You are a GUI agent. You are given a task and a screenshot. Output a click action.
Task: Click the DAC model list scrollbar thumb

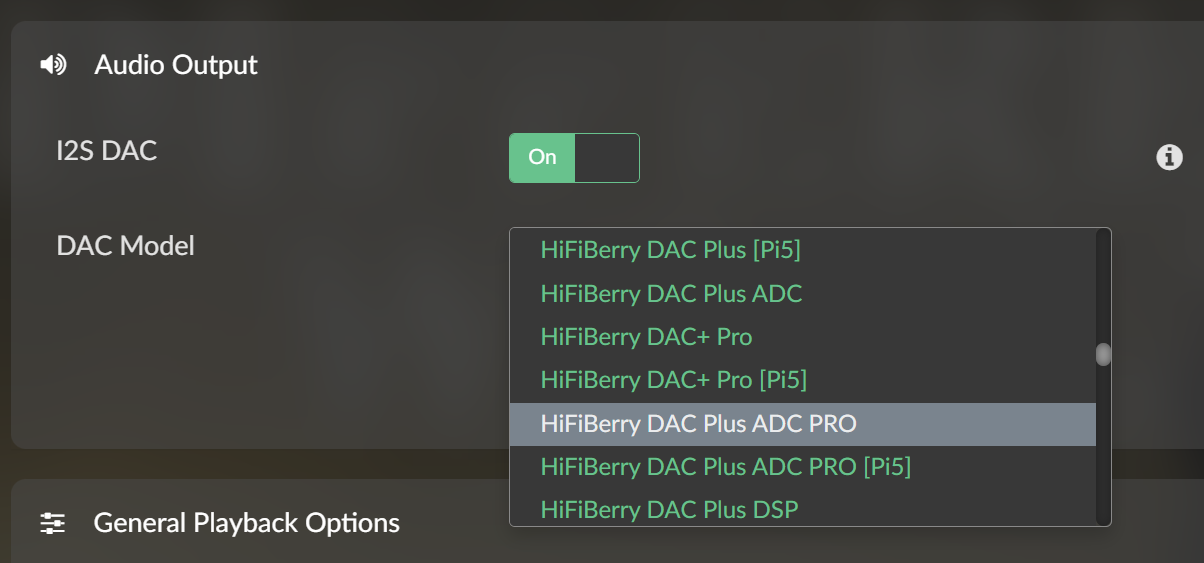point(1103,355)
